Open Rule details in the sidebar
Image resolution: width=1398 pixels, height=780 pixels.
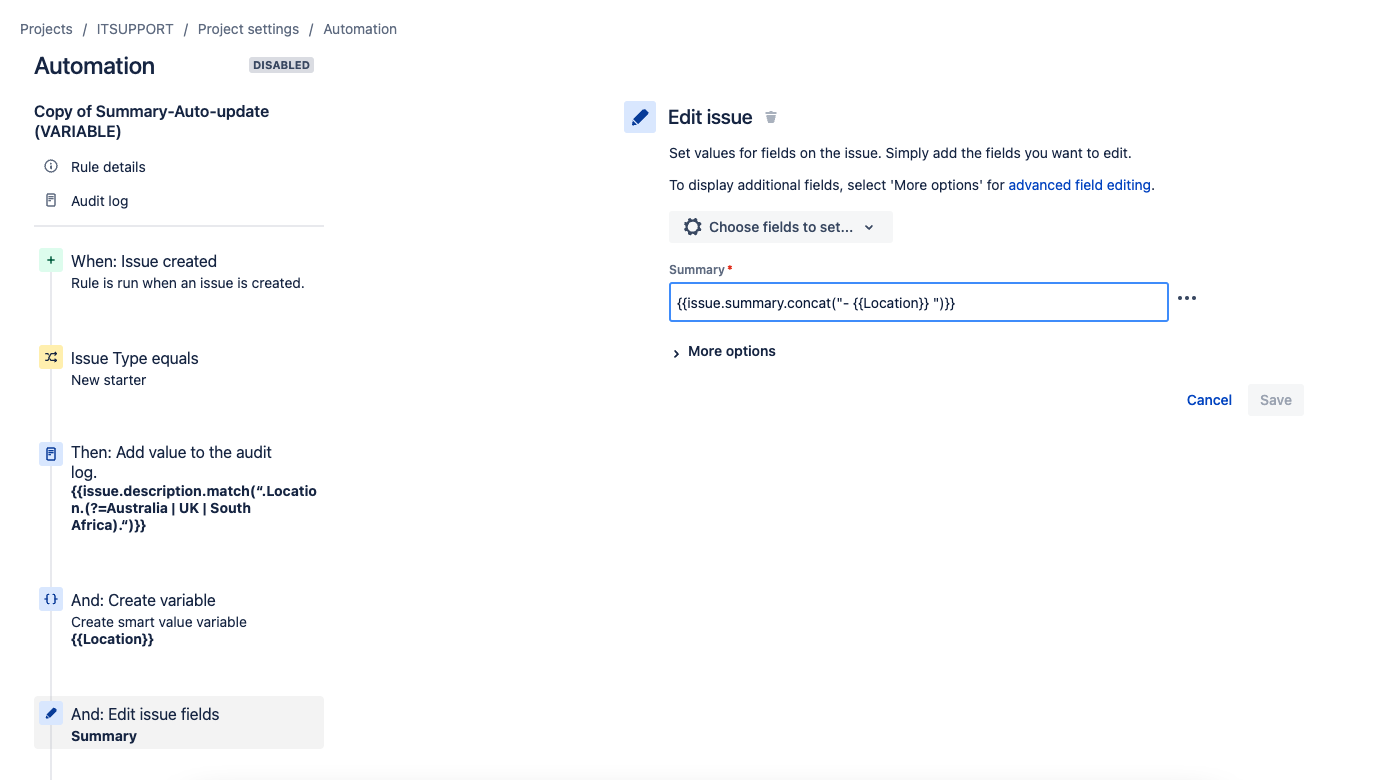108,167
